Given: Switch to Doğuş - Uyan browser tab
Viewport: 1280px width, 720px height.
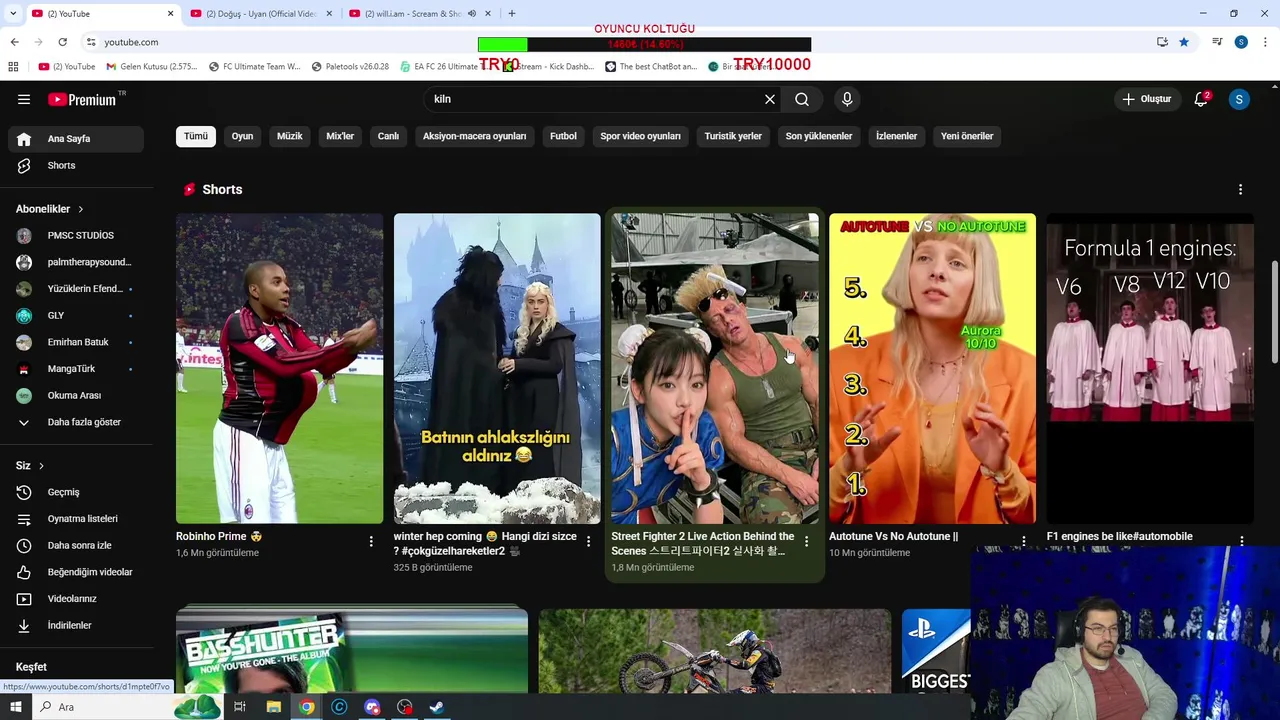Looking at the screenshot, I should 262,14.
